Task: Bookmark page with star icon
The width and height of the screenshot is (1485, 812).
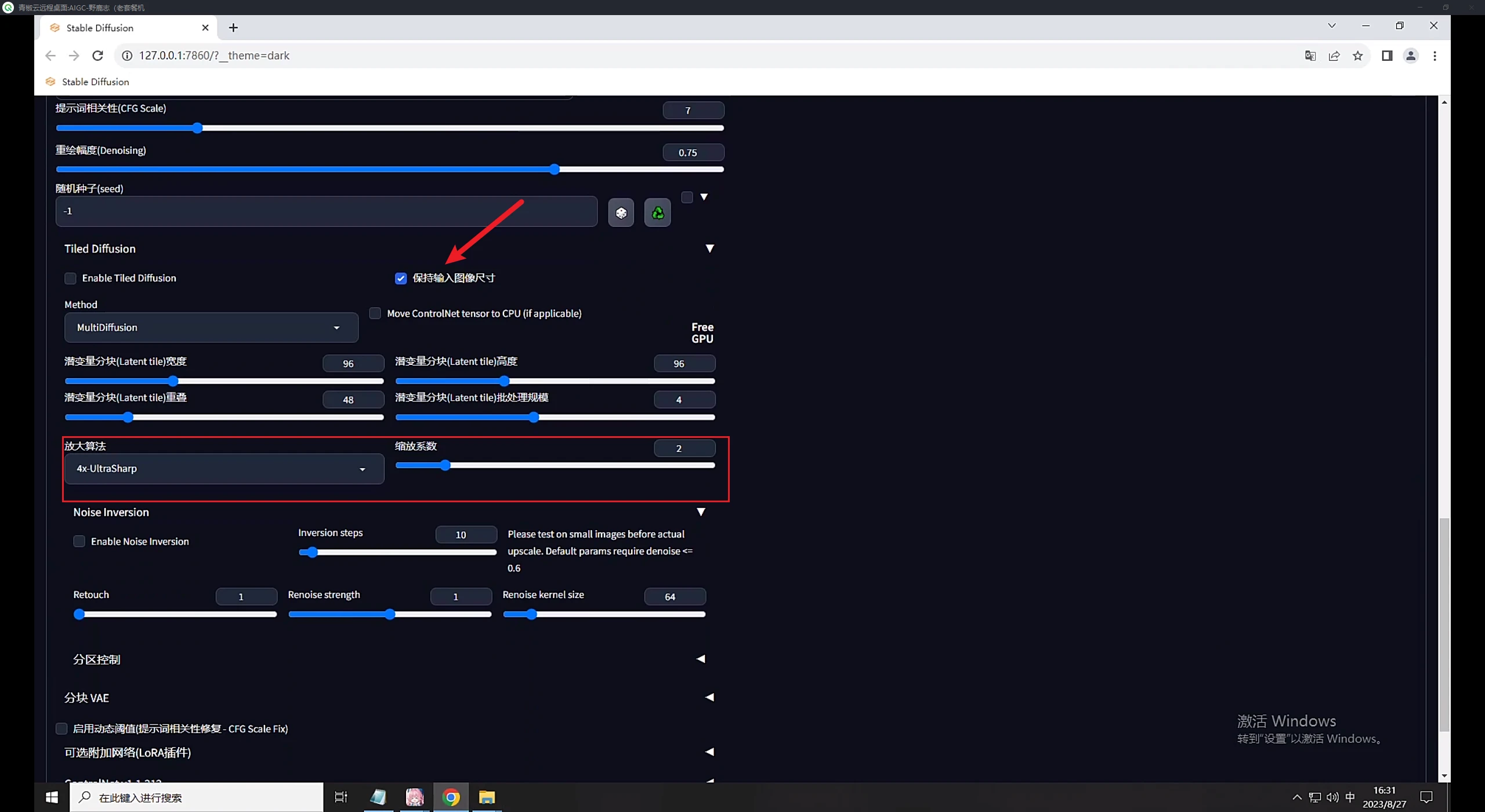Action: click(1357, 56)
